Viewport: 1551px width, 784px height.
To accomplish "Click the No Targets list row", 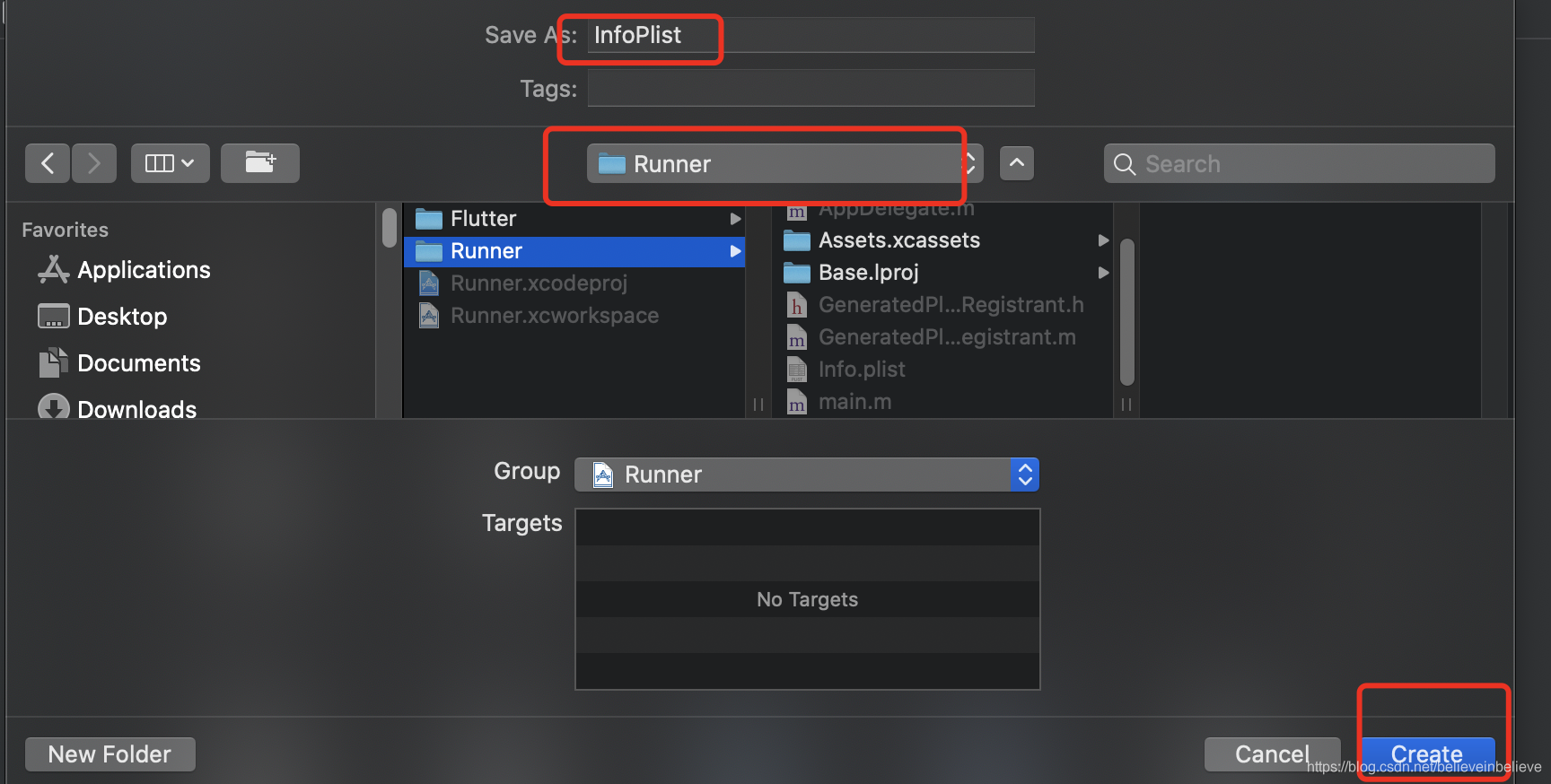I will (x=808, y=599).
